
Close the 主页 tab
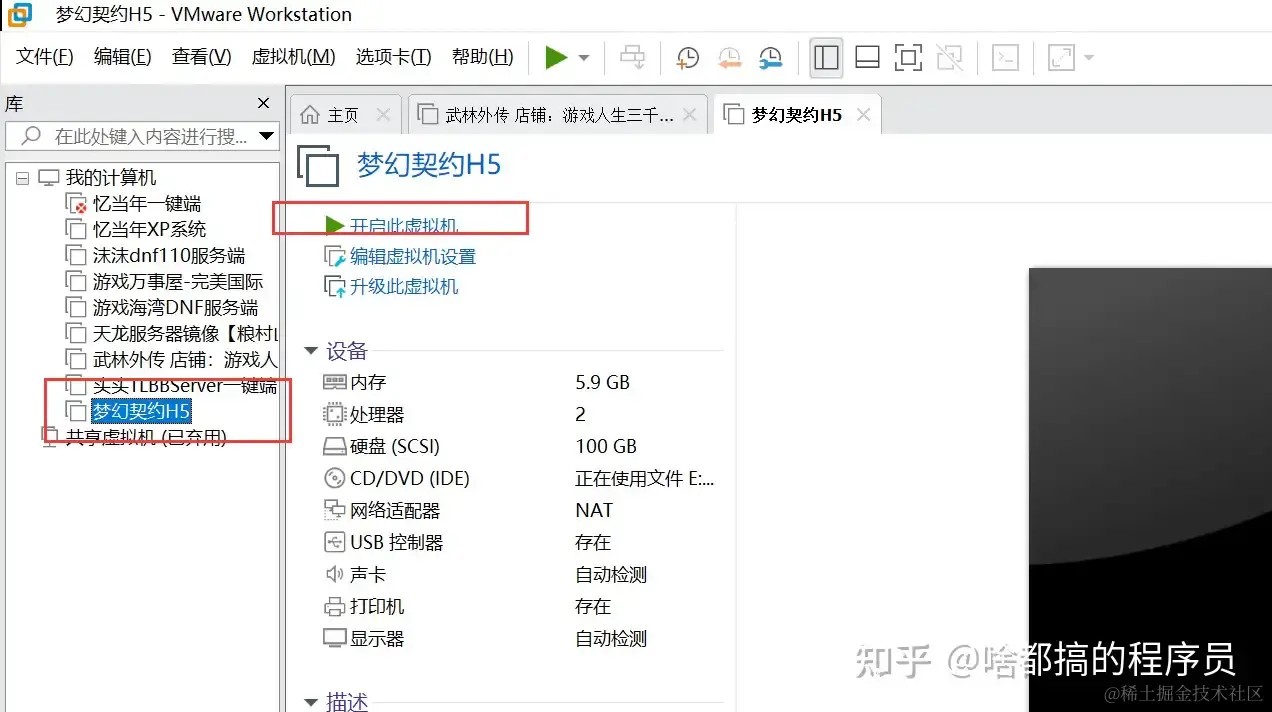(382, 115)
